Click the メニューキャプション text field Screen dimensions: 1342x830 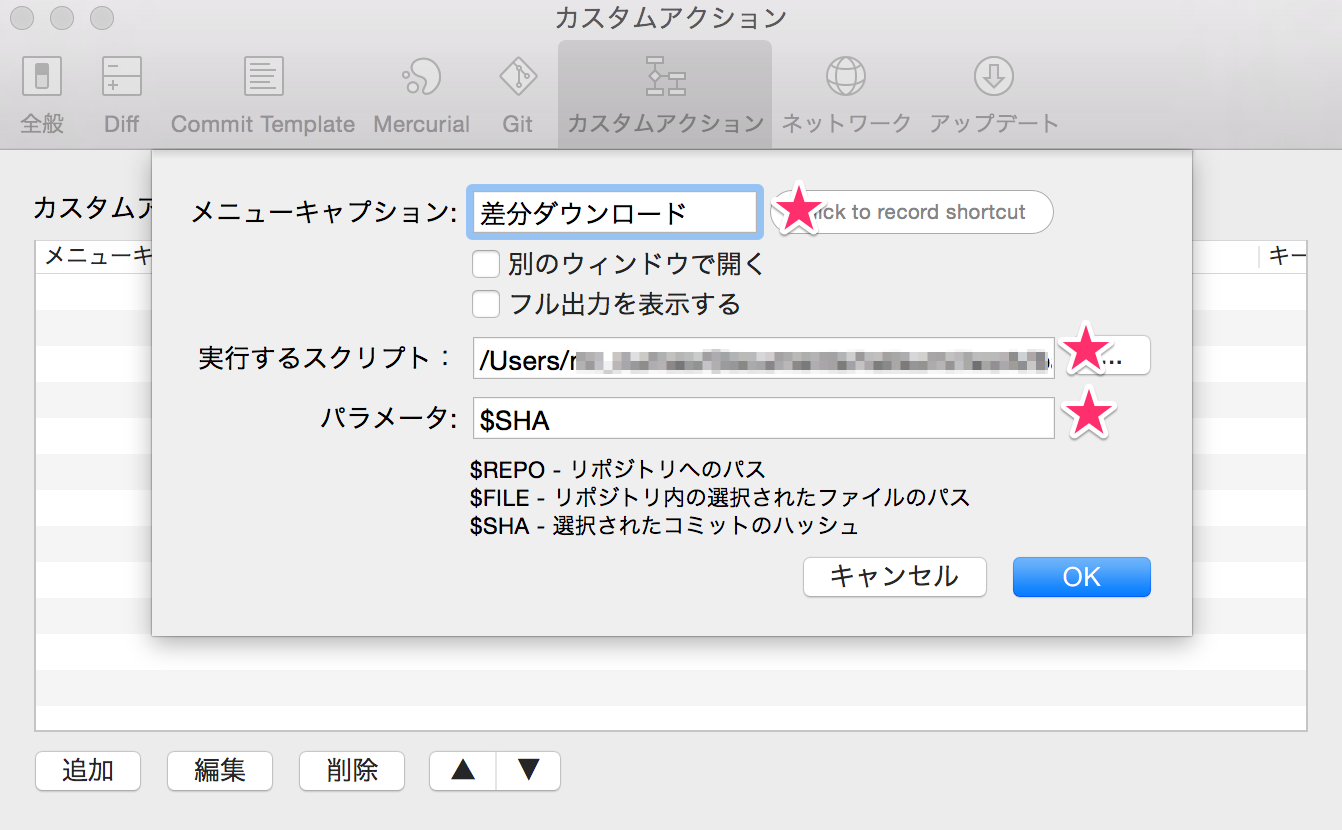click(614, 212)
